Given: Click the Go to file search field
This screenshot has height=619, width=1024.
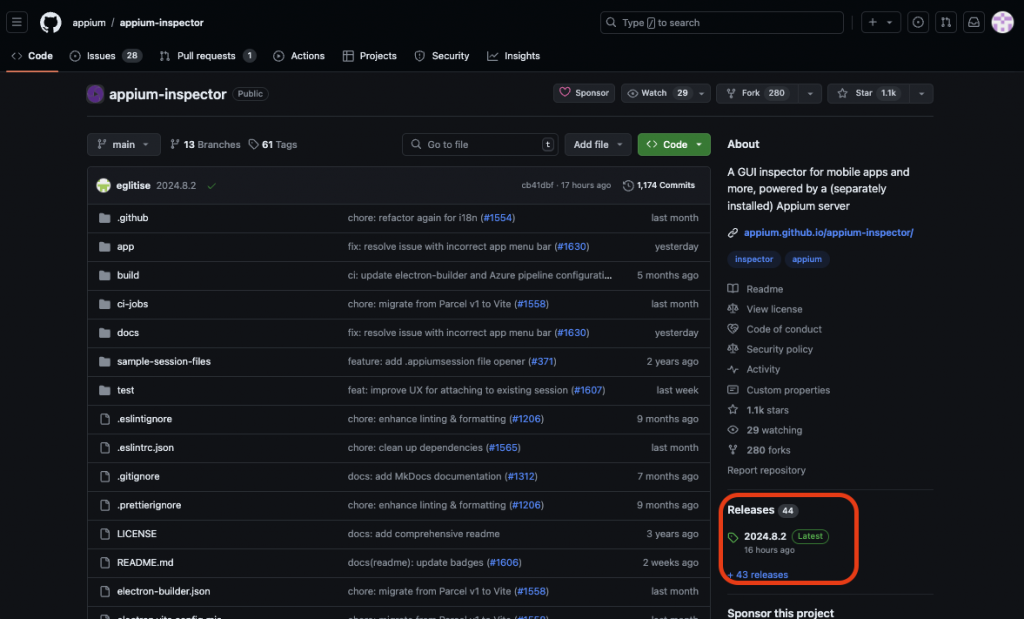Looking at the screenshot, I should click(x=480, y=144).
